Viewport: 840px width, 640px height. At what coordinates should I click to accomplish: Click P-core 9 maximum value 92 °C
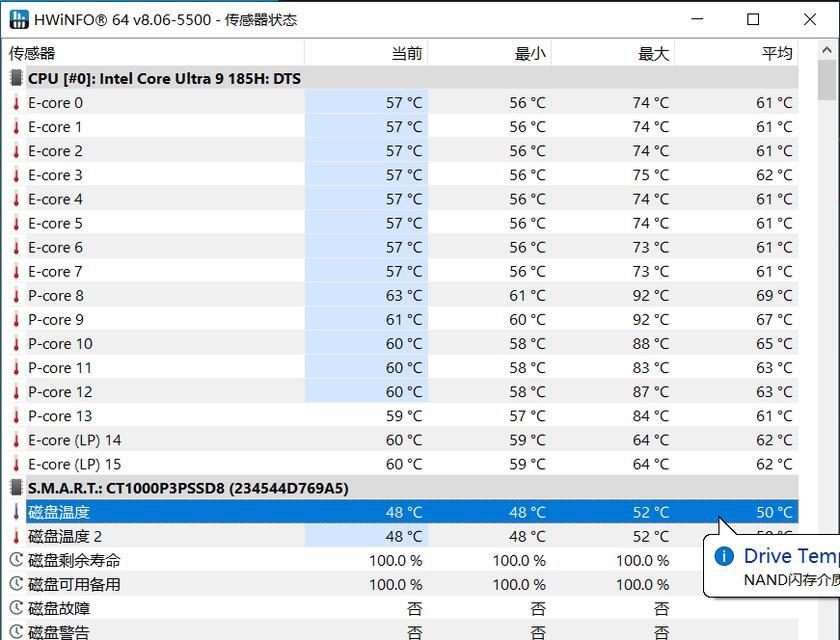(x=651, y=320)
